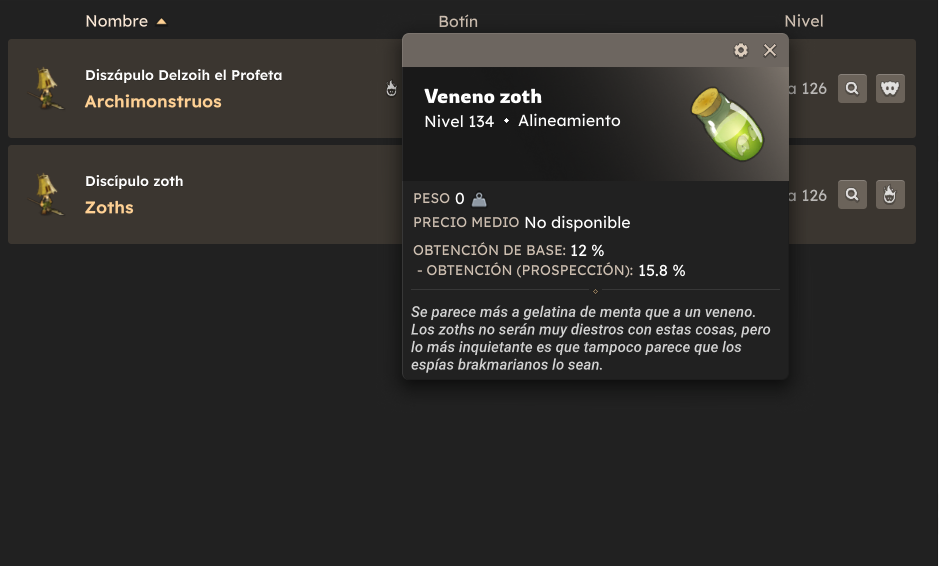Open the Archimonstruos category link
The image size is (939, 567).
(153, 102)
